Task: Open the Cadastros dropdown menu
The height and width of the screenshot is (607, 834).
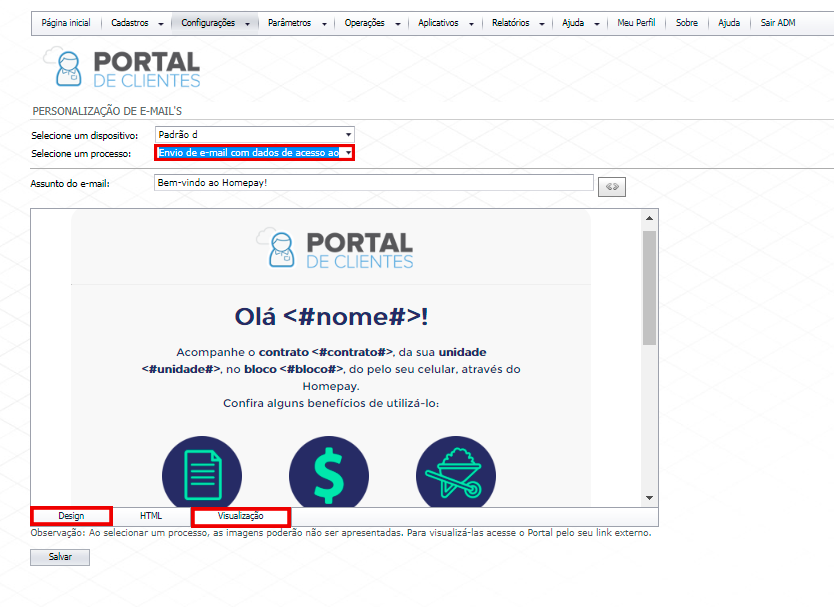Action: click(x=137, y=23)
